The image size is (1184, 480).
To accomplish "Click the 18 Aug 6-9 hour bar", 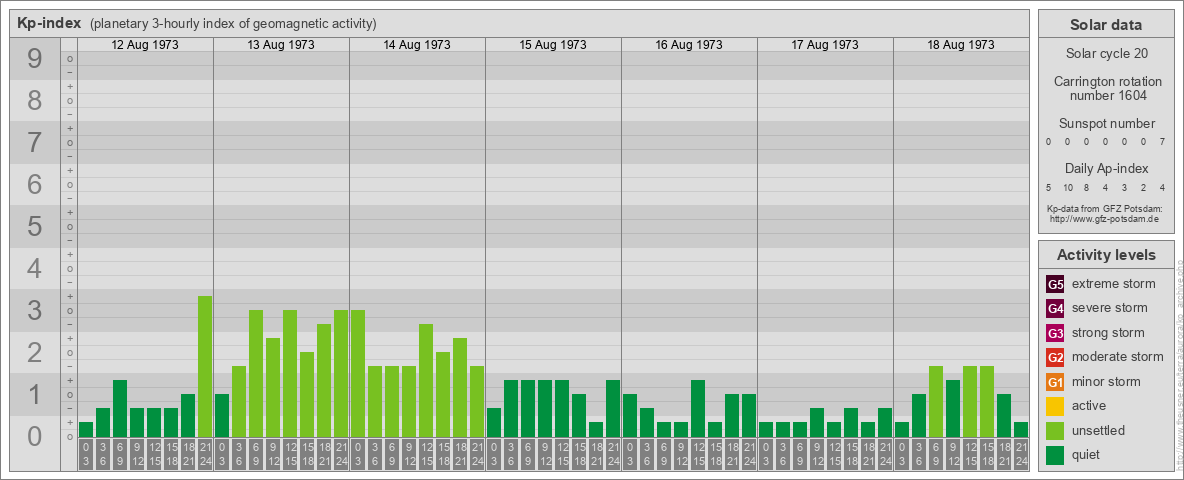I will pos(936,402).
